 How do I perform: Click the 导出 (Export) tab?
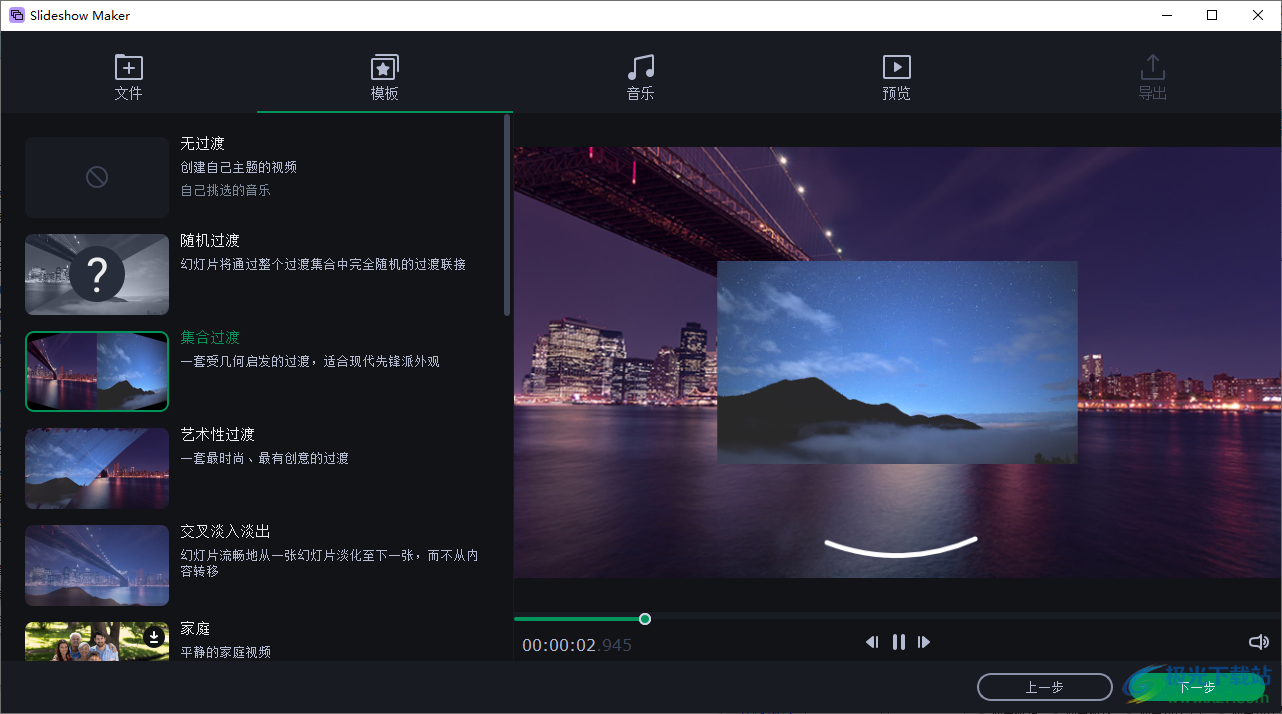pyautogui.click(x=1152, y=77)
